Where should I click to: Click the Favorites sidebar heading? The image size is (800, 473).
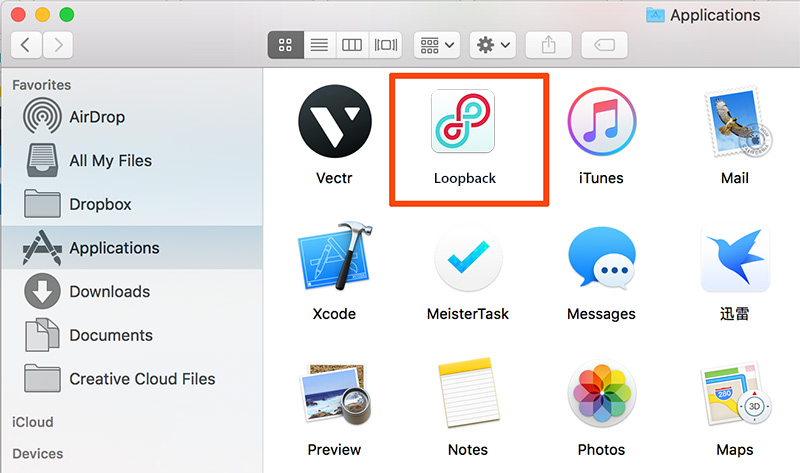pos(42,85)
